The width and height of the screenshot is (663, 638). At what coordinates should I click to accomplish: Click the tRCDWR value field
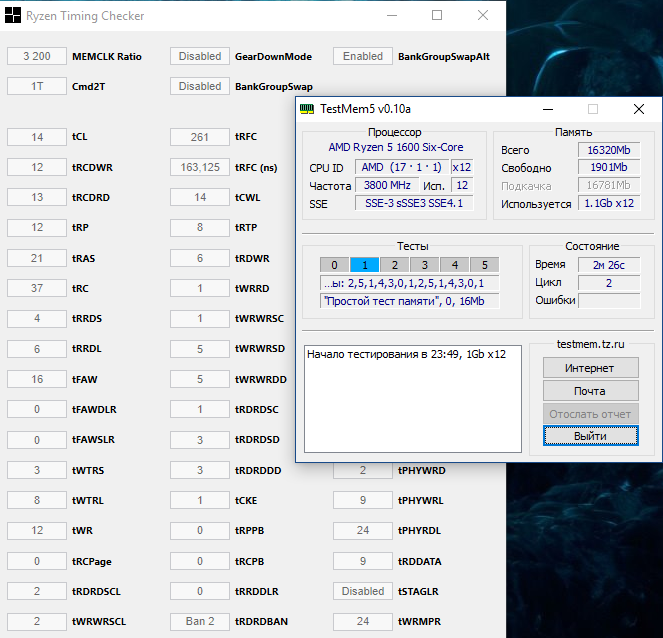(x=37, y=167)
